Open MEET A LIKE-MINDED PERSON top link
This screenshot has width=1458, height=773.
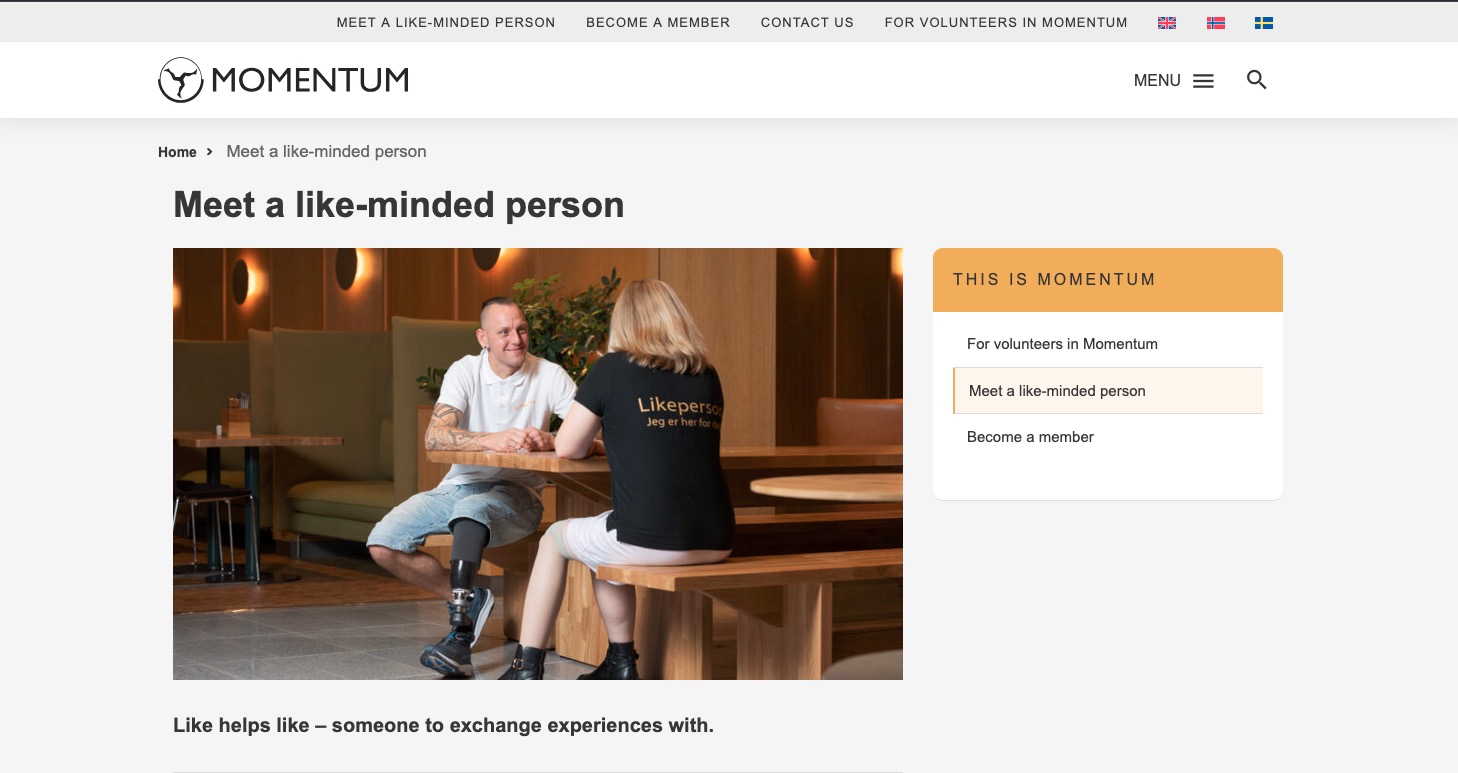446,22
